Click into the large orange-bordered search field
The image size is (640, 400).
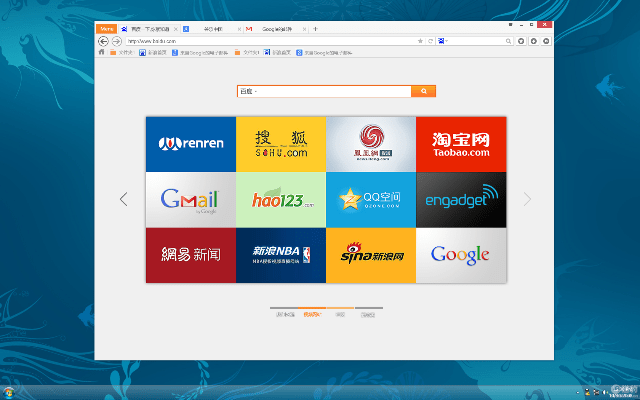324,91
